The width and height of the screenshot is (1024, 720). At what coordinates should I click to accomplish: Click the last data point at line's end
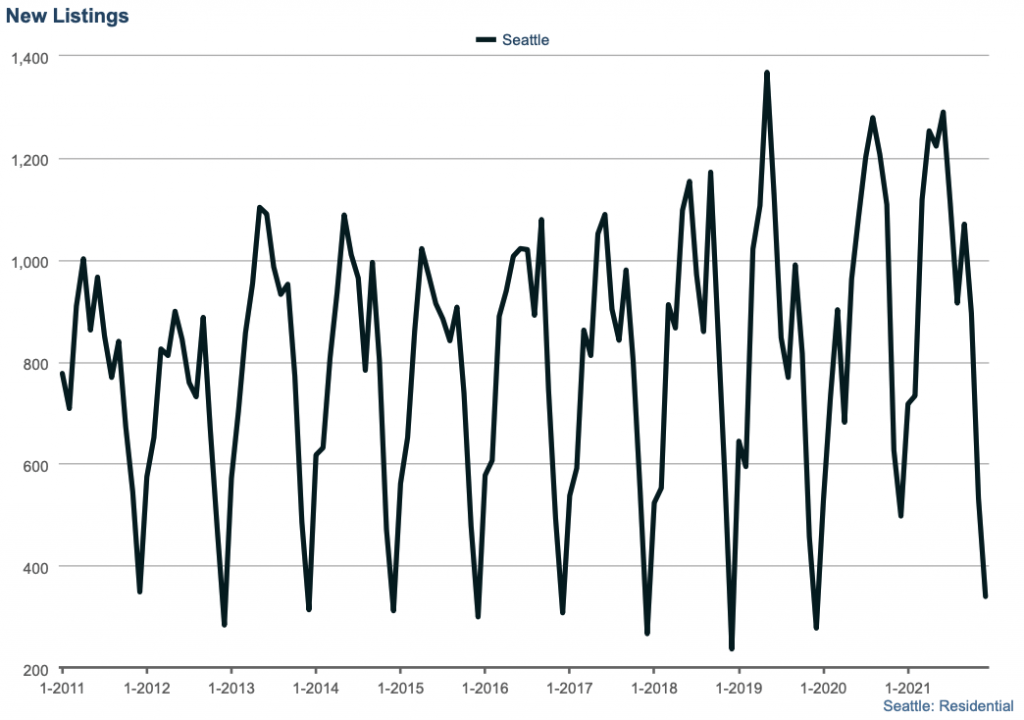pyautogui.click(x=986, y=597)
